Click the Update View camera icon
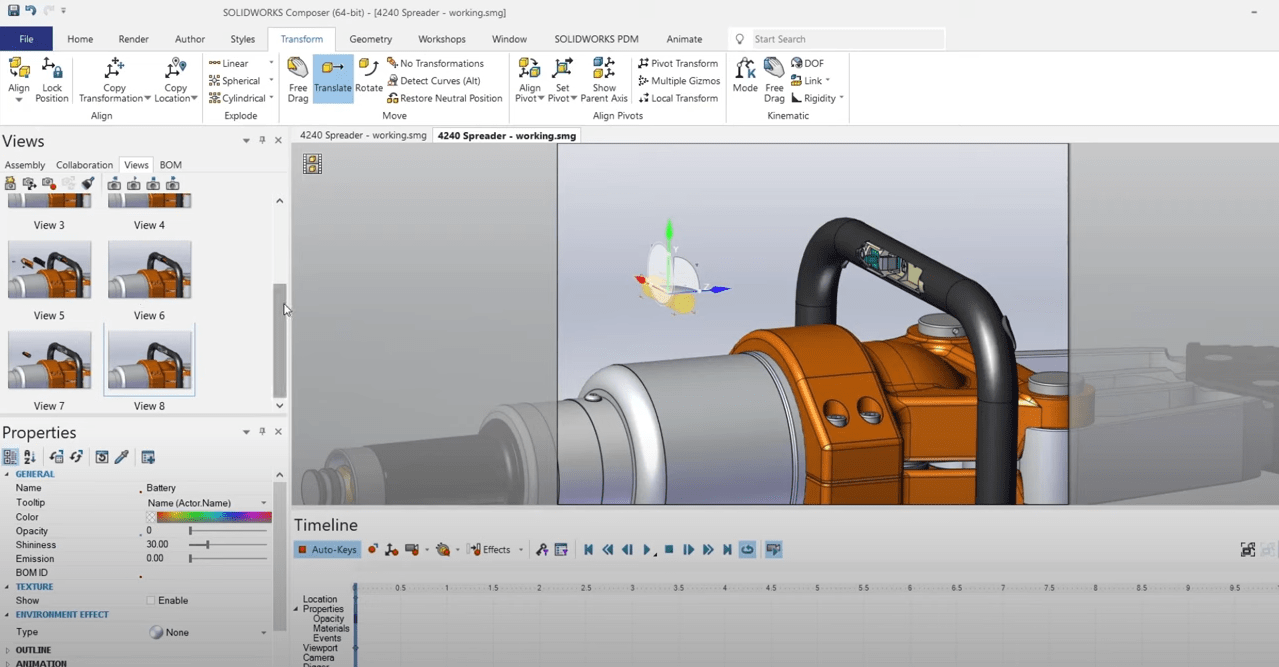 click(28, 183)
